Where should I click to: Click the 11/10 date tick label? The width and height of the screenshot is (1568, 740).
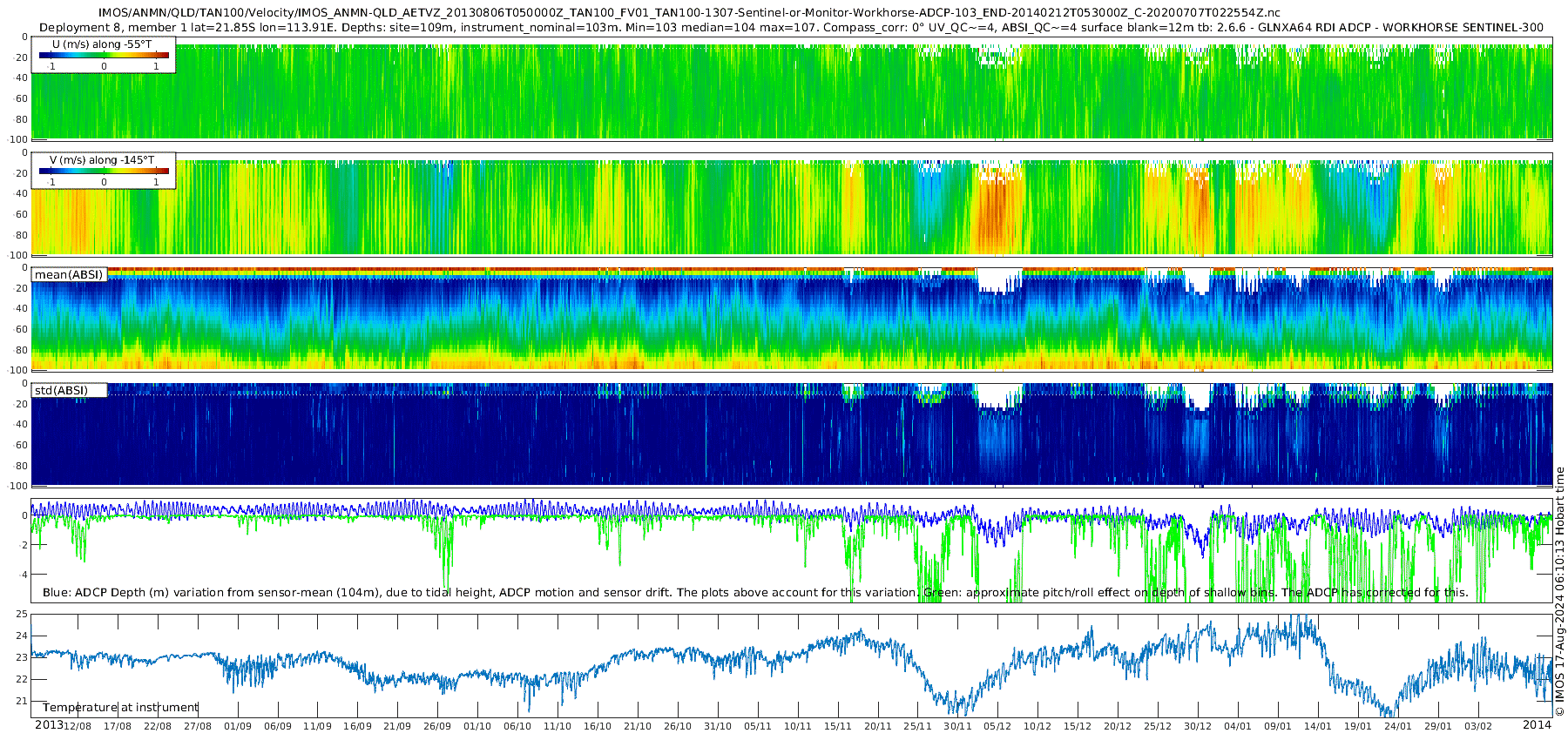[x=558, y=726]
